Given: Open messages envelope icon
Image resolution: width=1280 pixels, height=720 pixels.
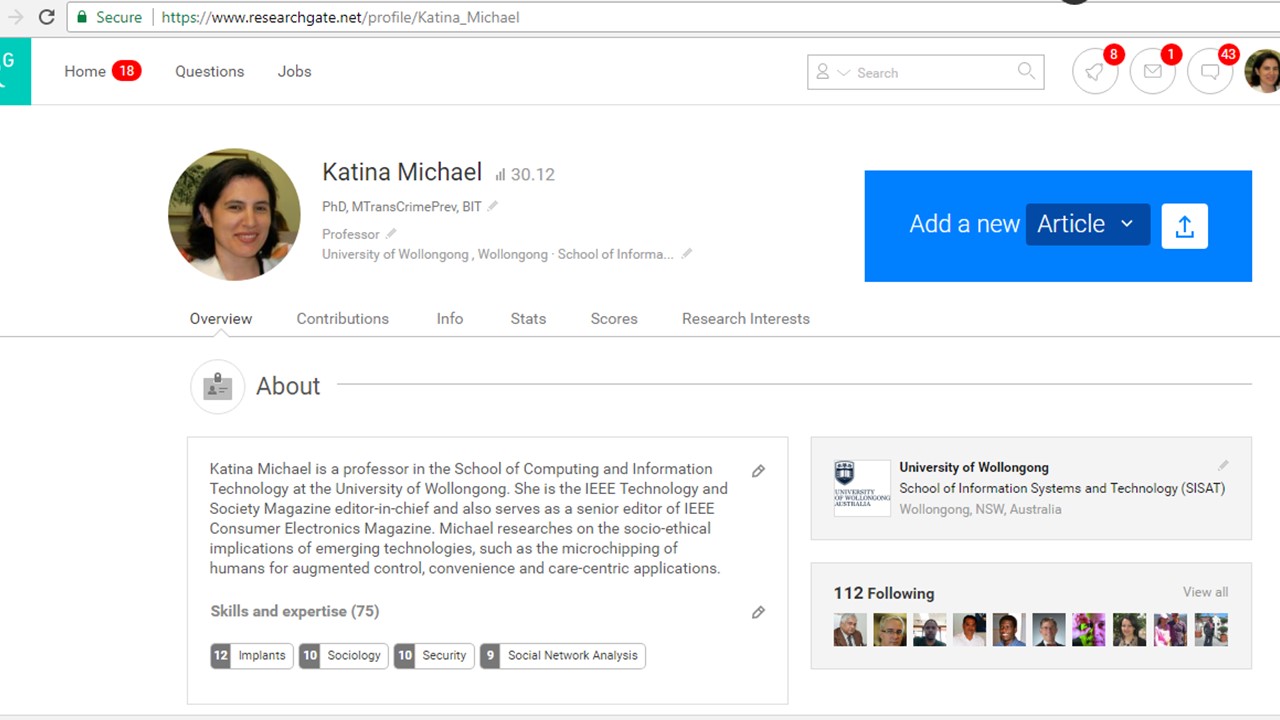Looking at the screenshot, I should 1153,72.
